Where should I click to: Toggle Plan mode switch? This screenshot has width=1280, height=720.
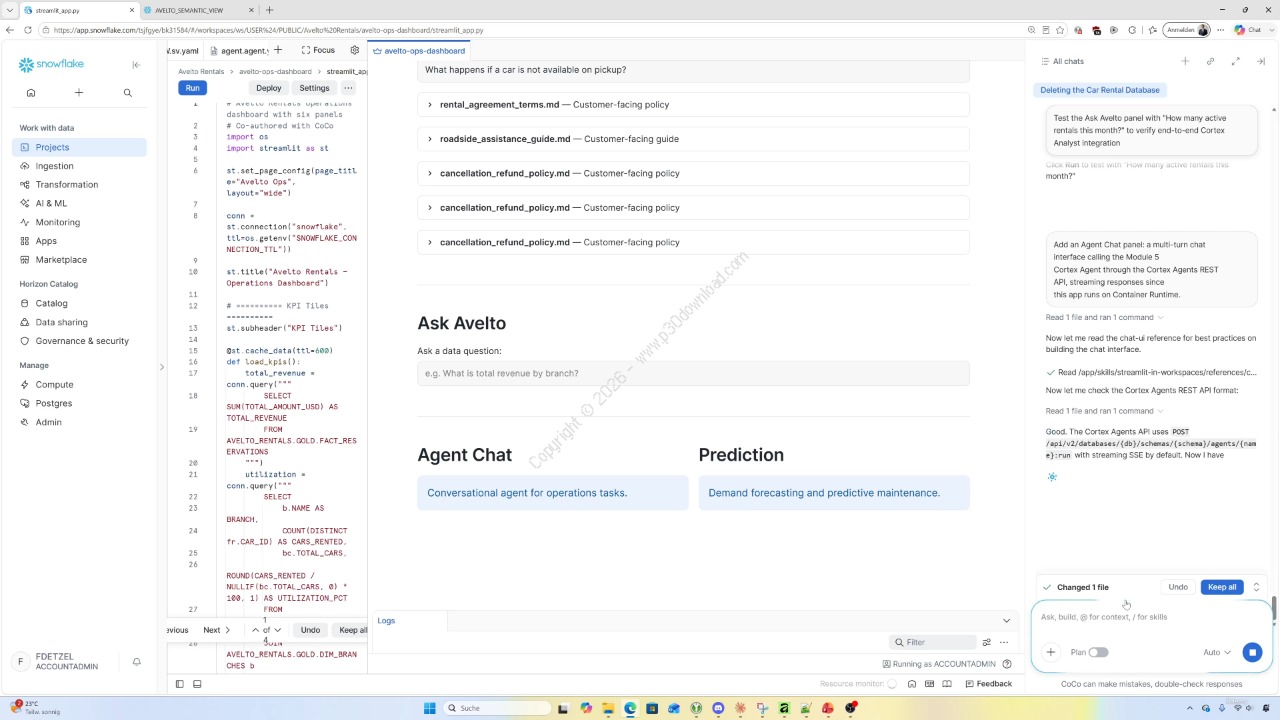1098,652
